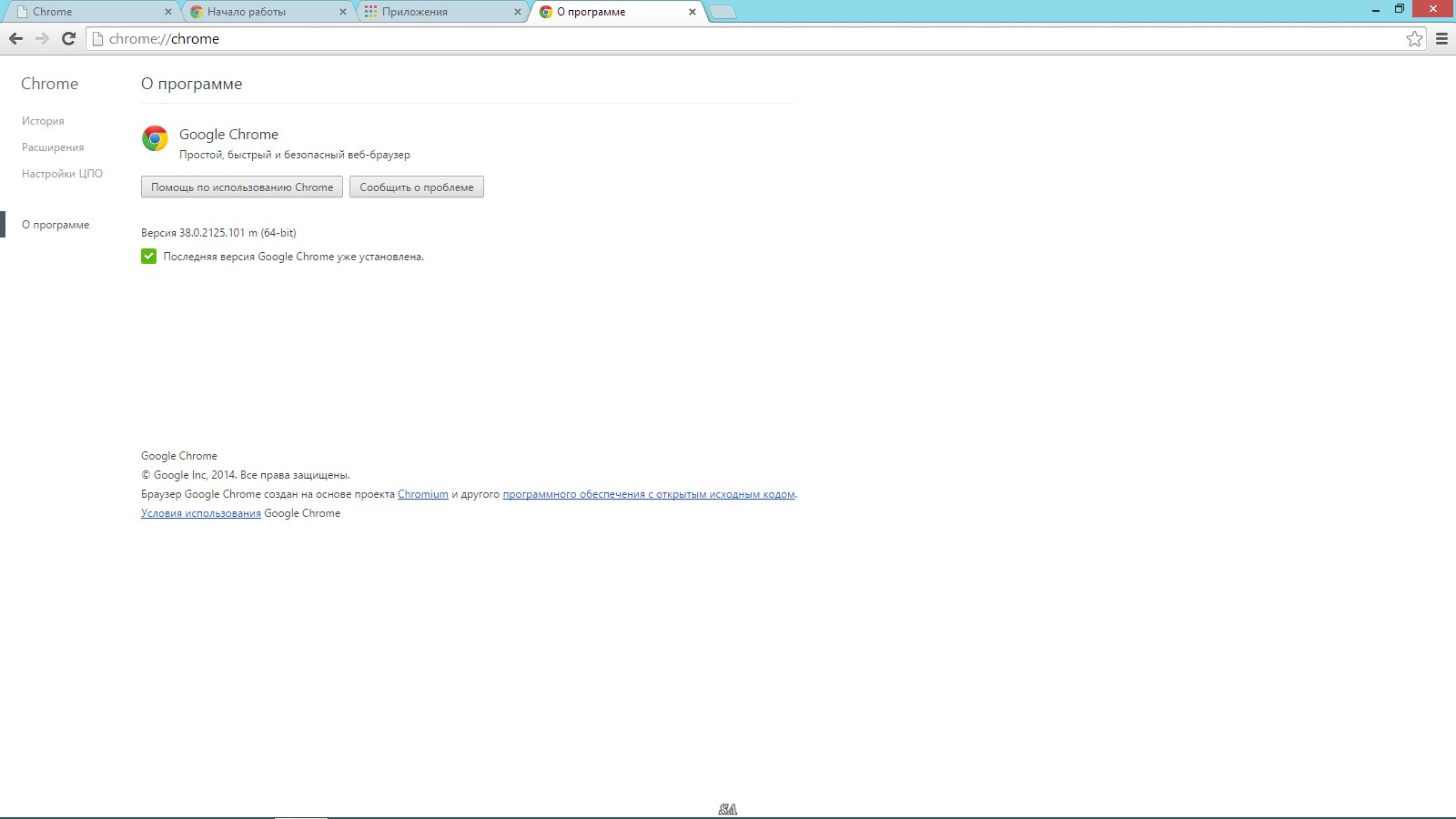Click 'Сообщить о проблеме' button

(x=417, y=187)
